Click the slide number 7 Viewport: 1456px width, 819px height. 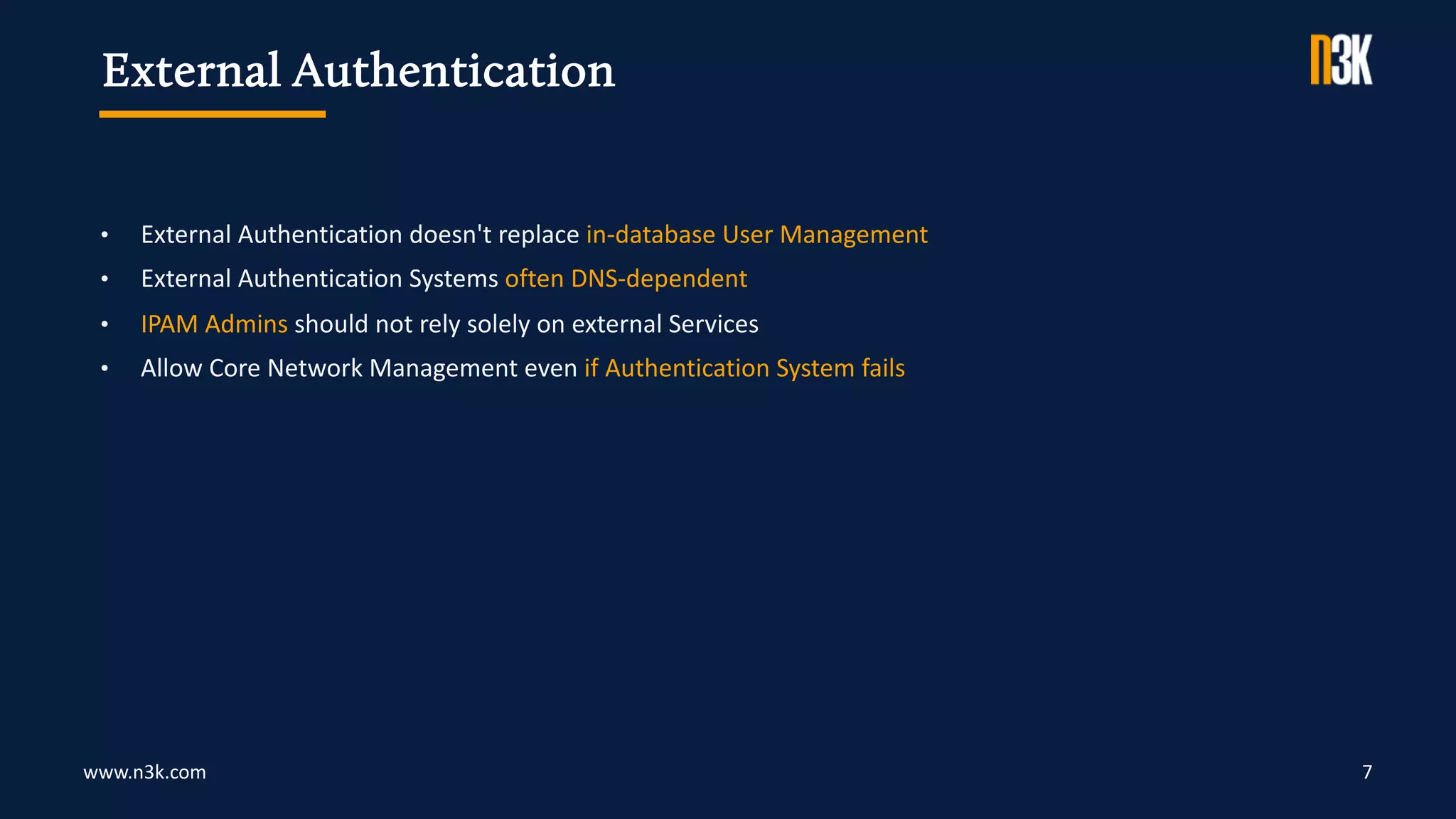click(1367, 772)
